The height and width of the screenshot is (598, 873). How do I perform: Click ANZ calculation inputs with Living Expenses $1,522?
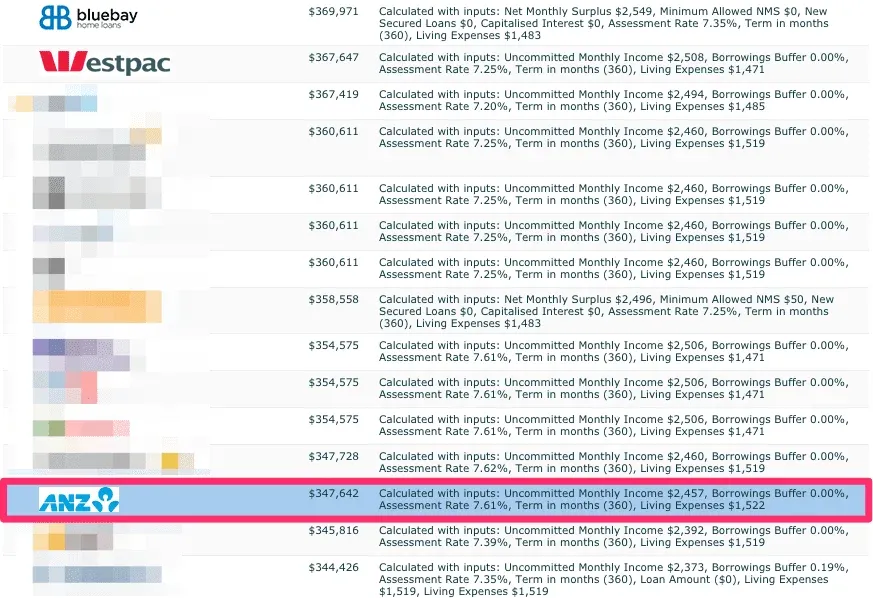pos(614,499)
